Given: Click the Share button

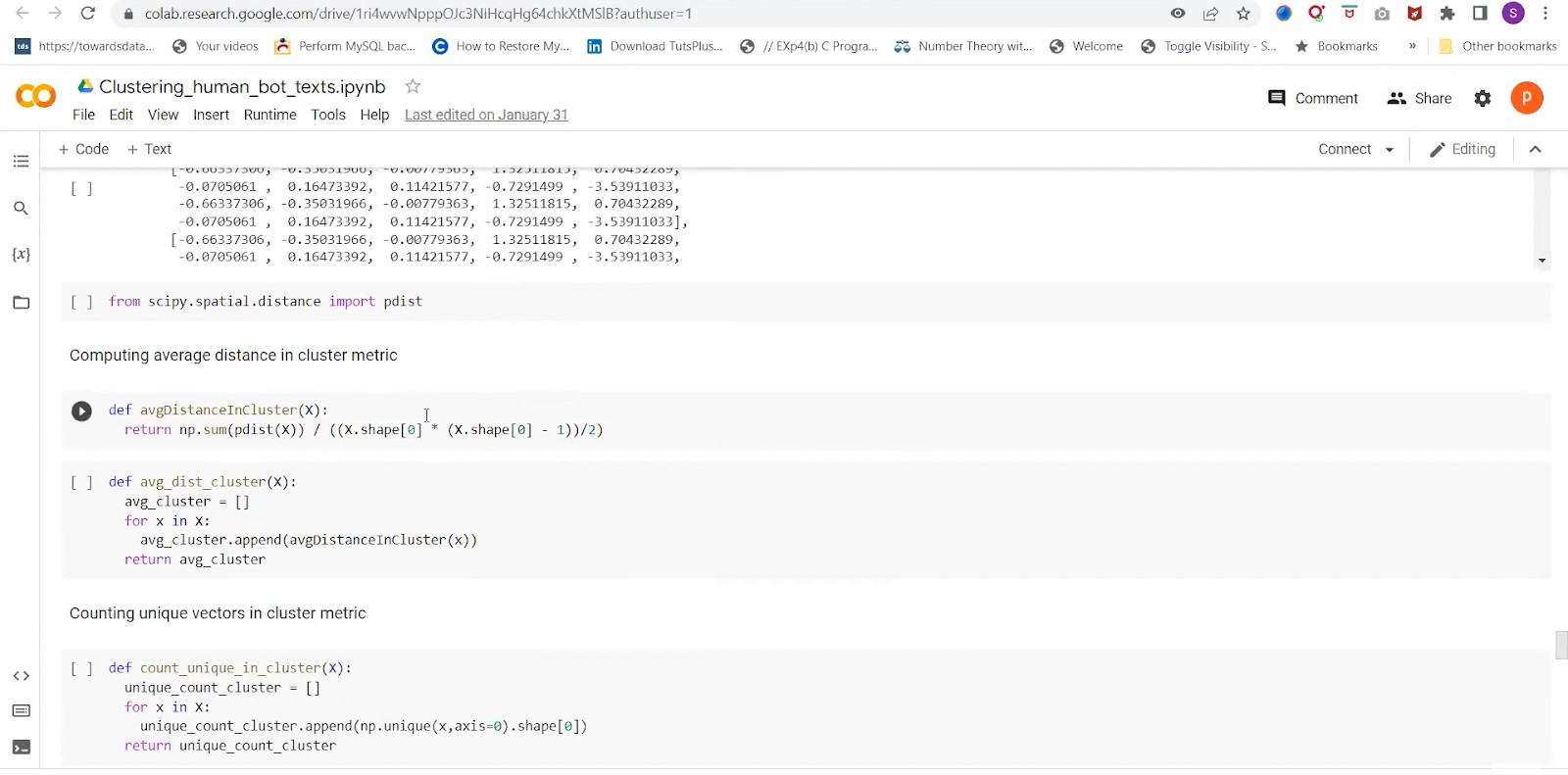Looking at the screenshot, I should 1420,98.
